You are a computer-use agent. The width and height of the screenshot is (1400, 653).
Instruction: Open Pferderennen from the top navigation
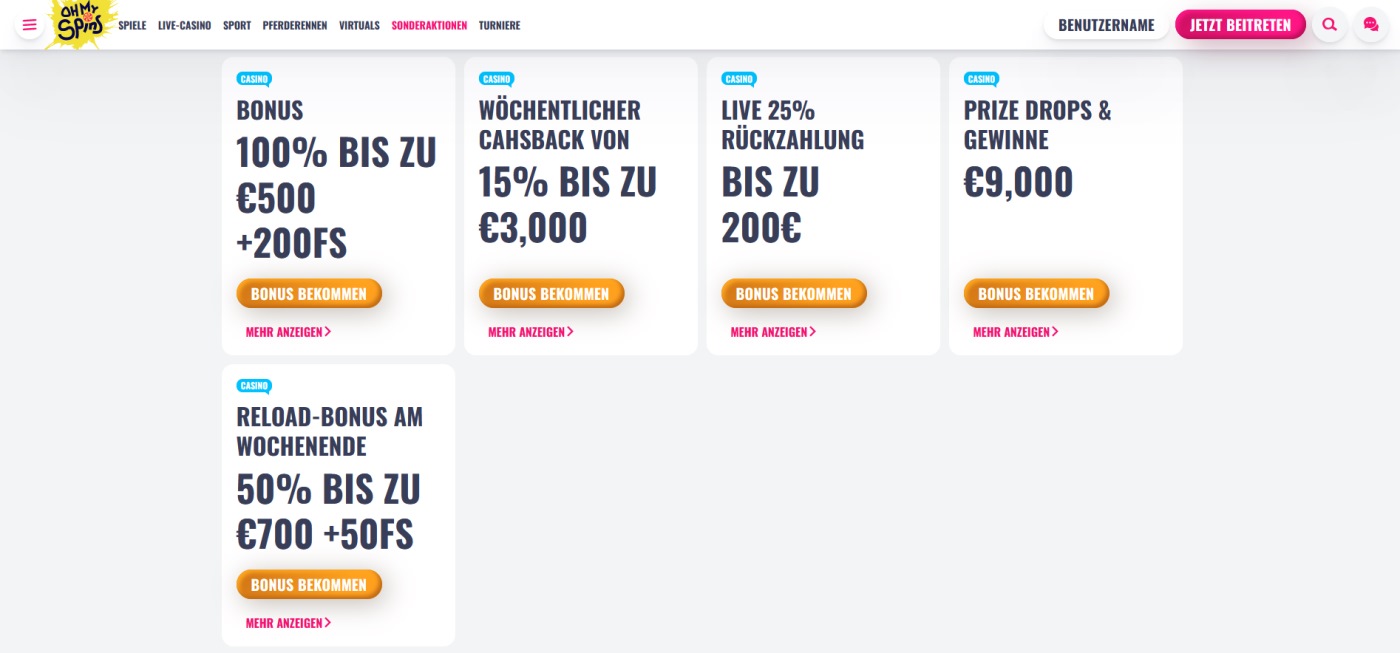[x=294, y=26]
